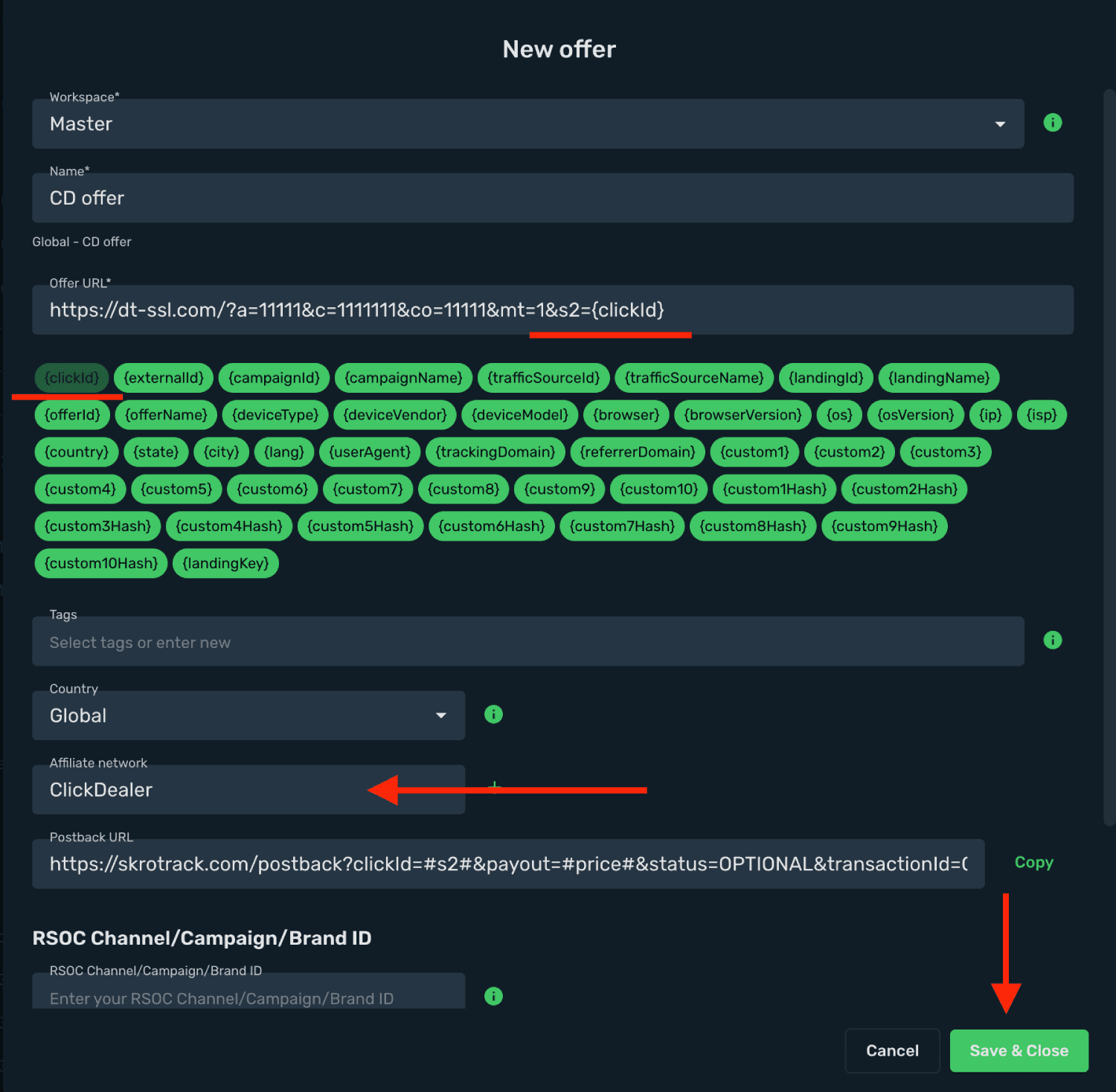
Task: Click the Country info icon
Action: pyautogui.click(x=493, y=714)
